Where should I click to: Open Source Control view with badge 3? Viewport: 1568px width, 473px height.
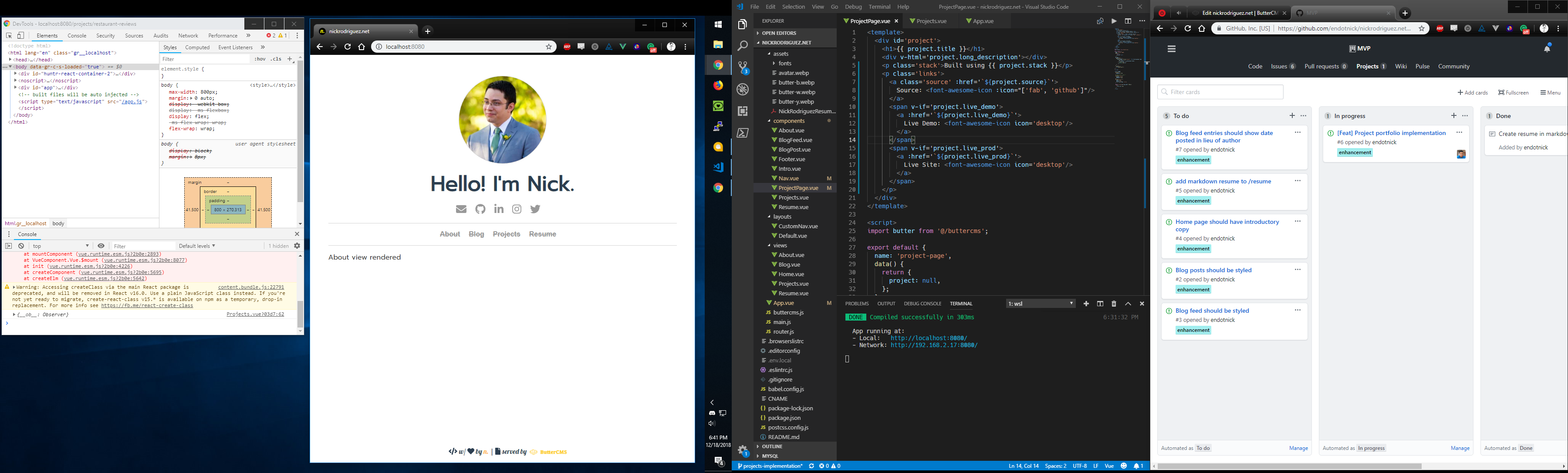(743, 68)
